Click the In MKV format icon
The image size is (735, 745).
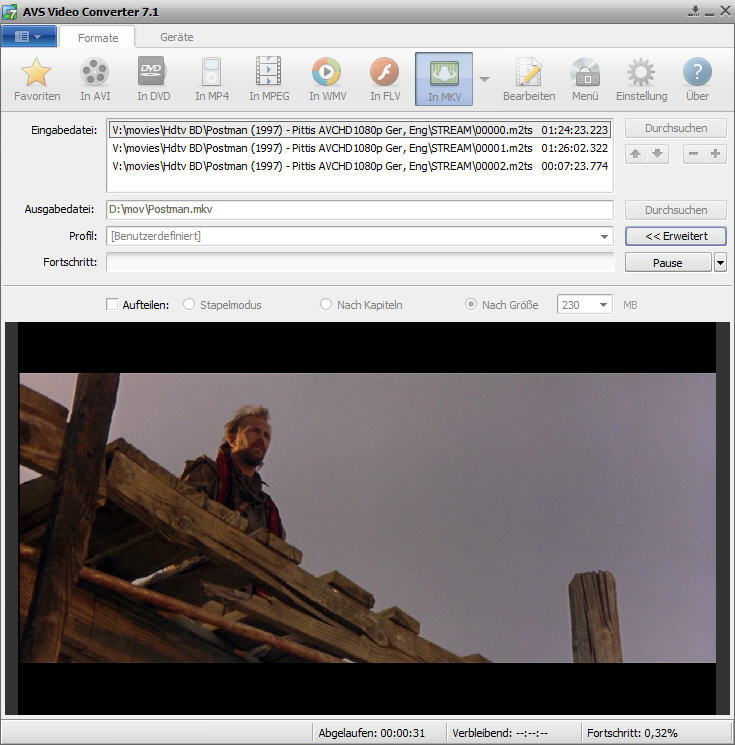coord(444,79)
